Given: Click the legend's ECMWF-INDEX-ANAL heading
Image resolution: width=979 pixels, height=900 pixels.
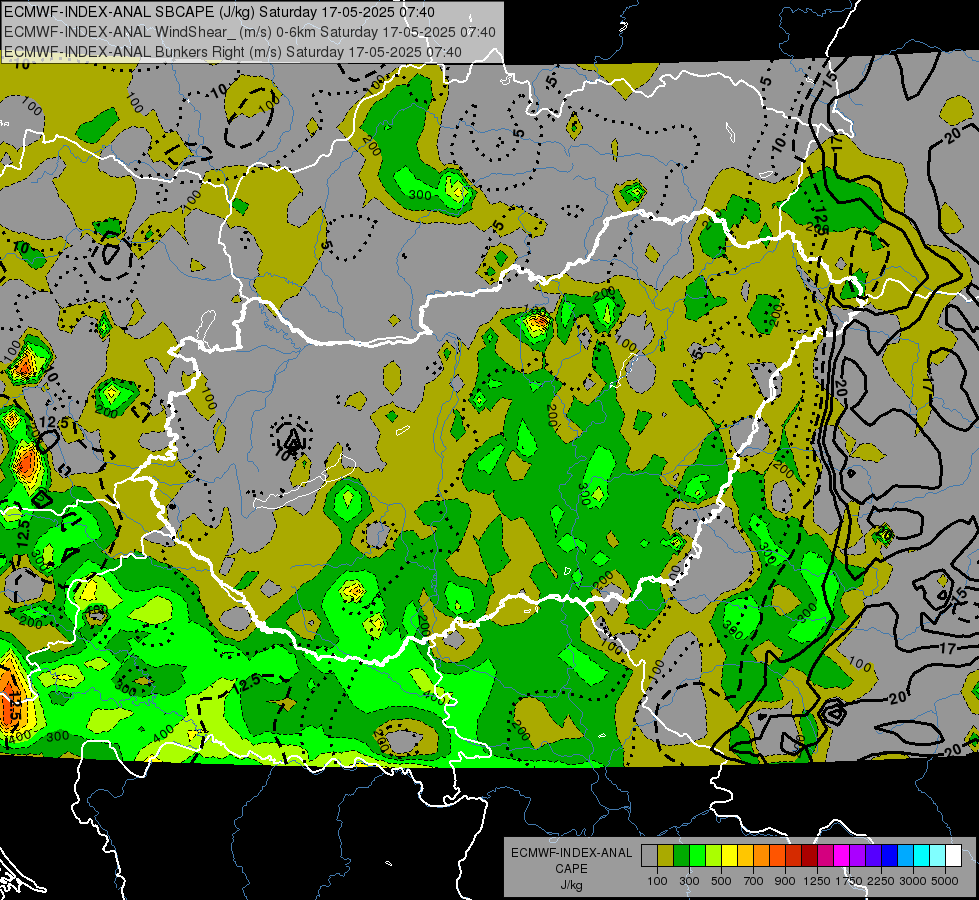Looking at the screenshot, I should pos(572,853).
